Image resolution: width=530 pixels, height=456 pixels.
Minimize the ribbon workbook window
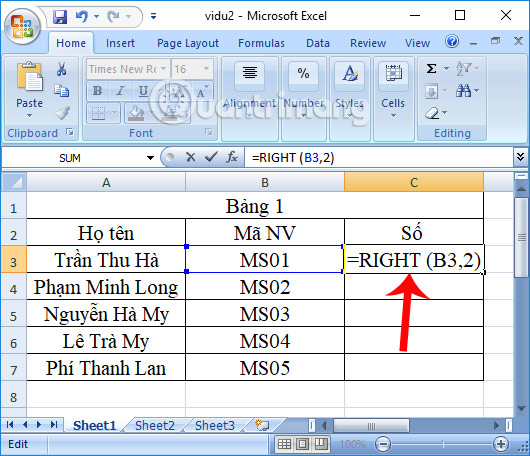[x=474, y=42]
